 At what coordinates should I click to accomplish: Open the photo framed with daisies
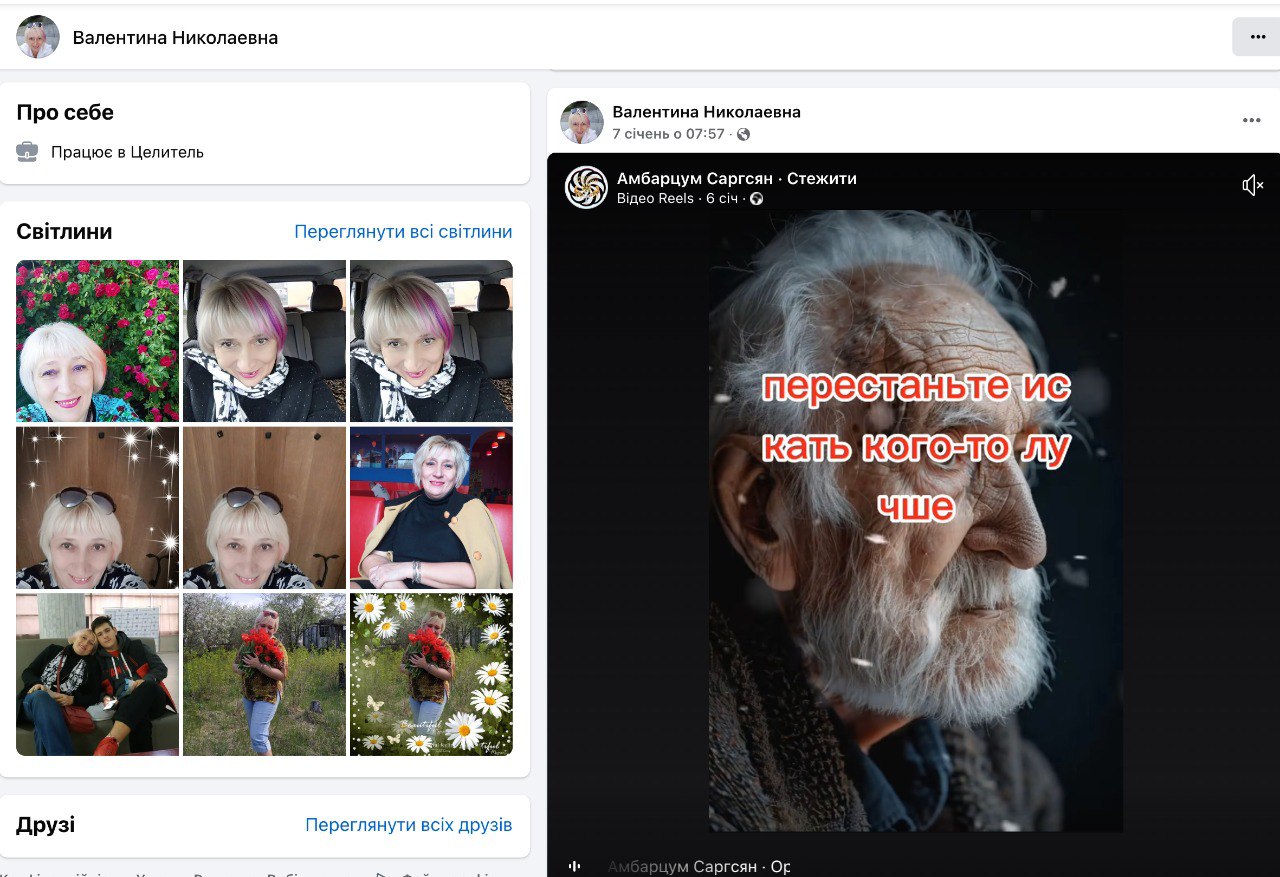[x=431, y=674]
